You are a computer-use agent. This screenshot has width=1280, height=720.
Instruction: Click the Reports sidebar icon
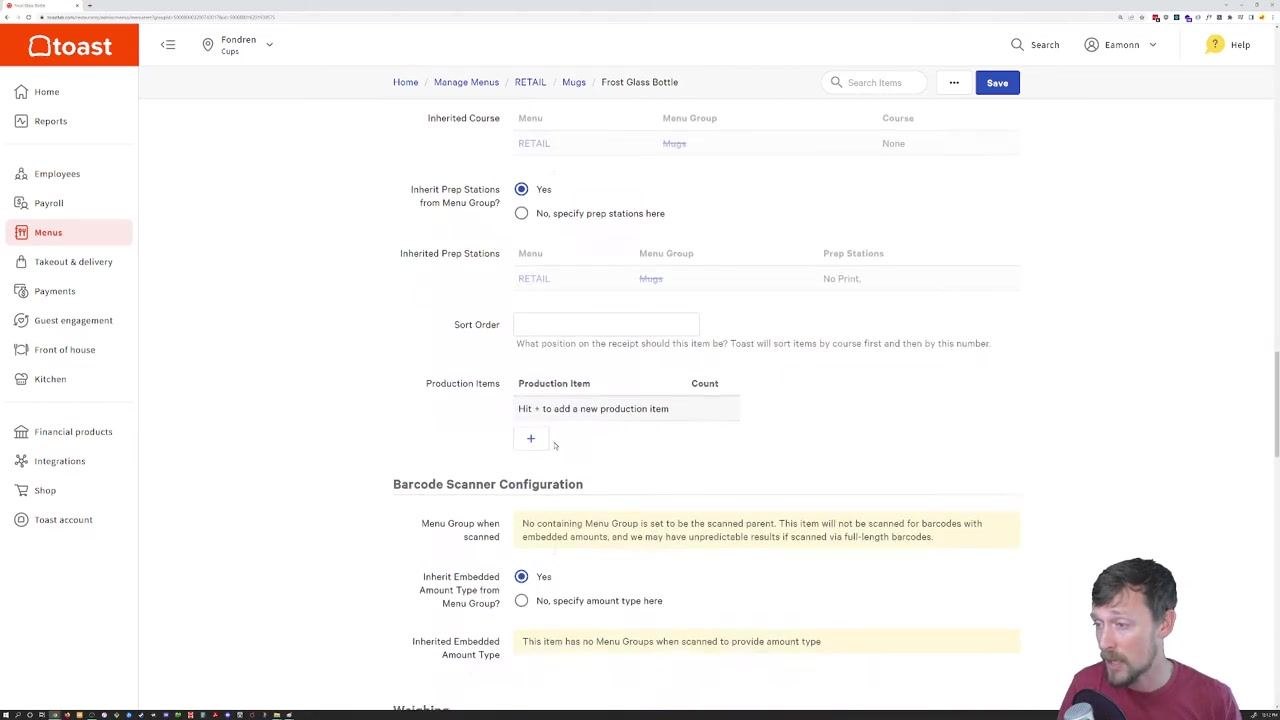pos(21,121)
